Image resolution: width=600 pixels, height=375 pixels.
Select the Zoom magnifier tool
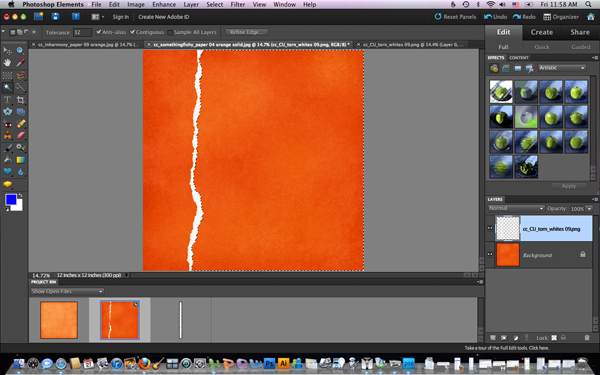[x=20, y=51]
